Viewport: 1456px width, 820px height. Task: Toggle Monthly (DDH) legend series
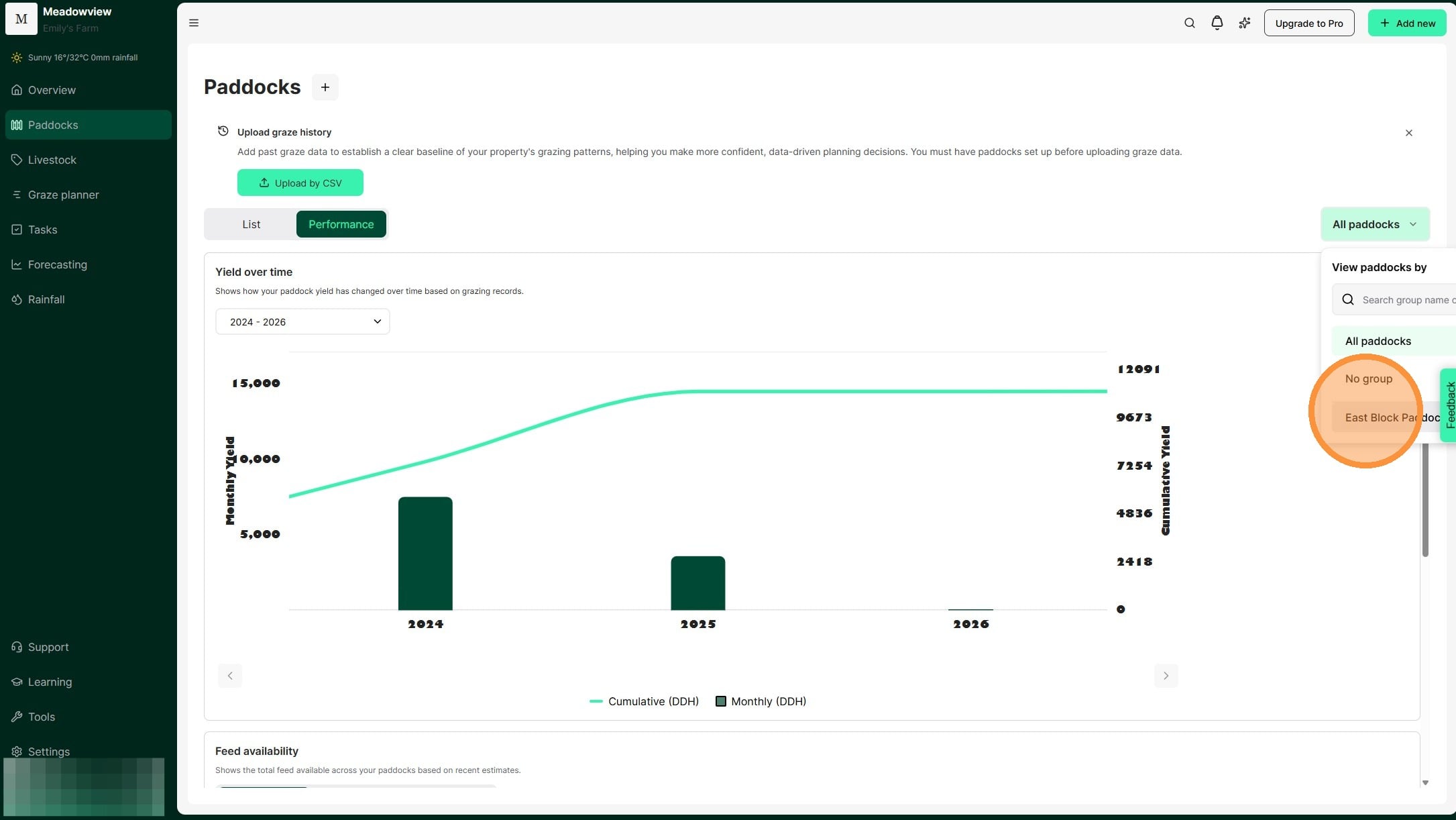tap(761, 701)
